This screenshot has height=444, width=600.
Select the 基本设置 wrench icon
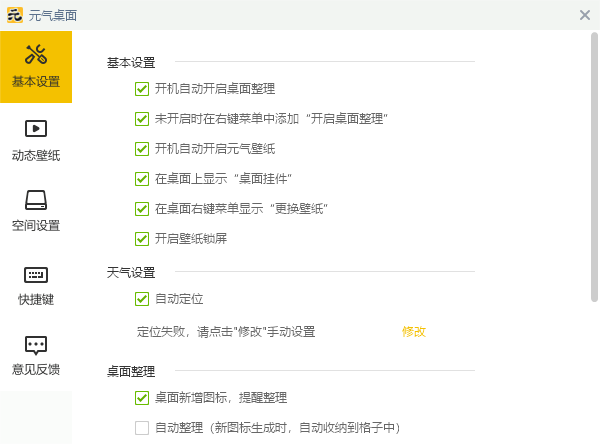(36, 55)
